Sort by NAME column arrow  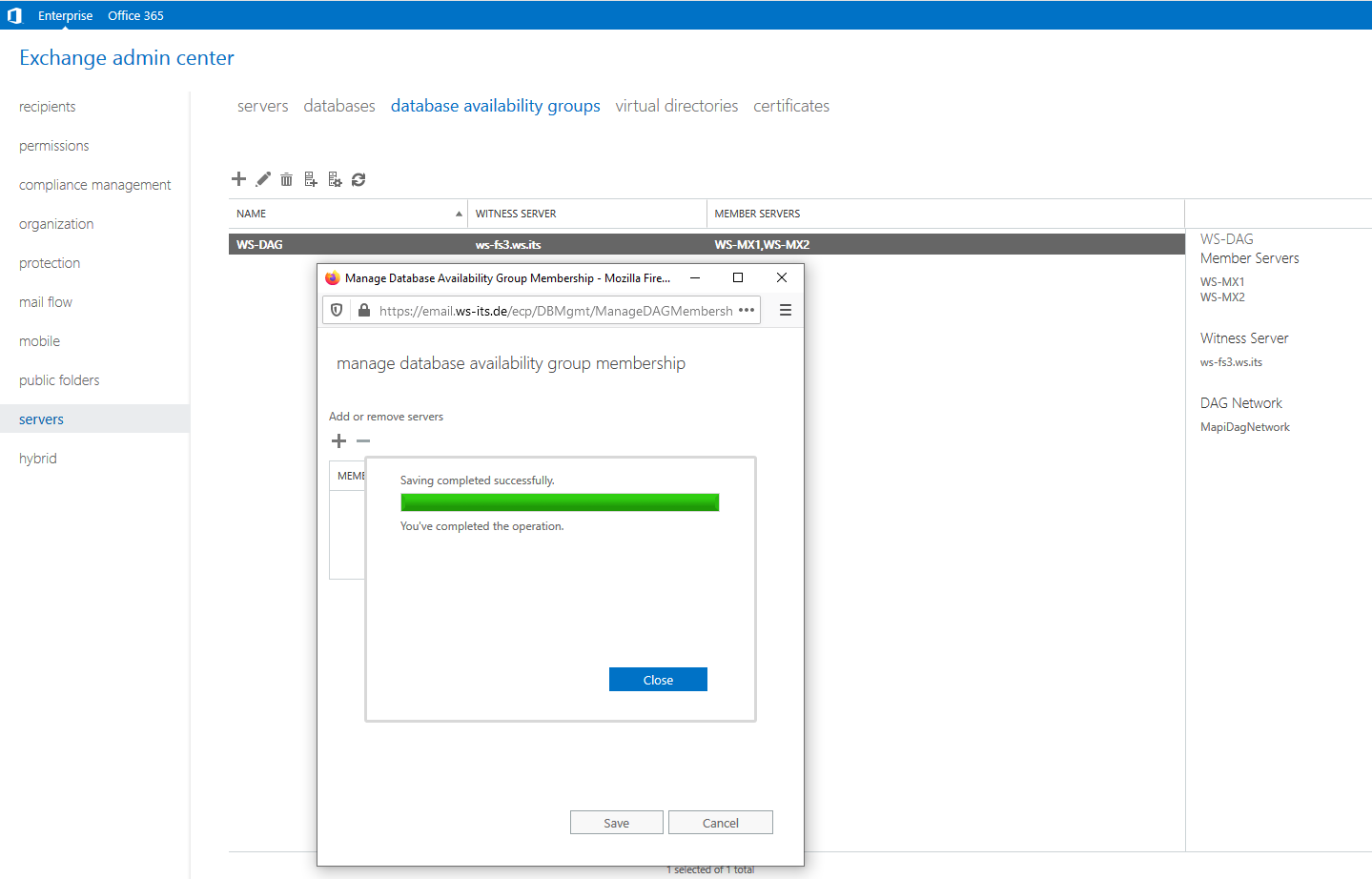point(459,214)
